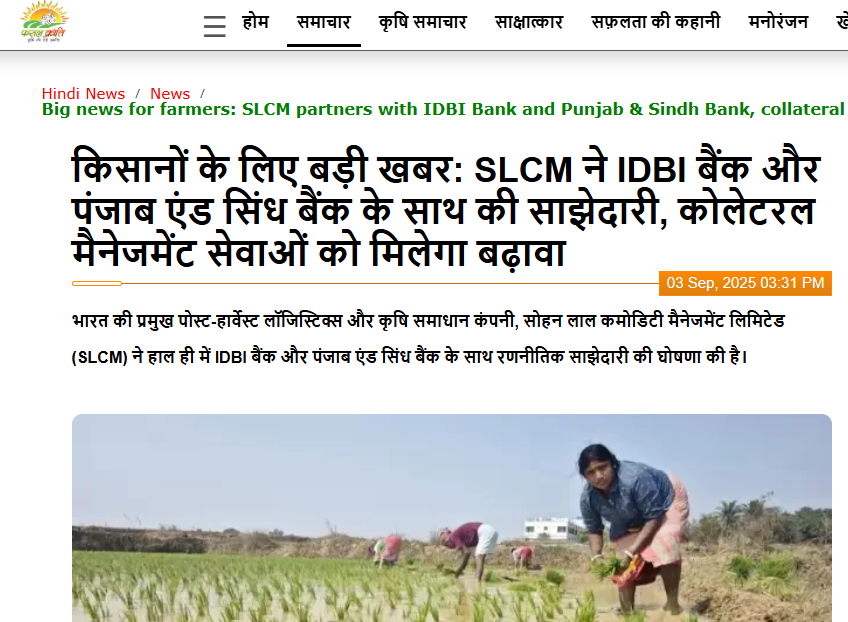Open the hamburger menu icon

click(215, 26)
